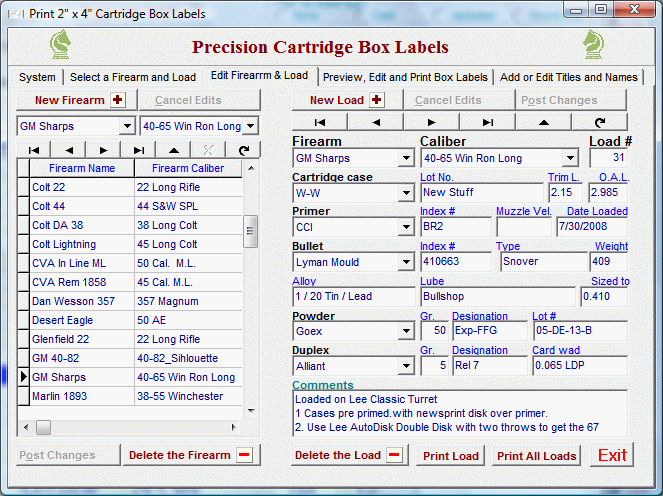Expand the Primer CCI dropdown
663x496 pixels.
tap(406, 227)
